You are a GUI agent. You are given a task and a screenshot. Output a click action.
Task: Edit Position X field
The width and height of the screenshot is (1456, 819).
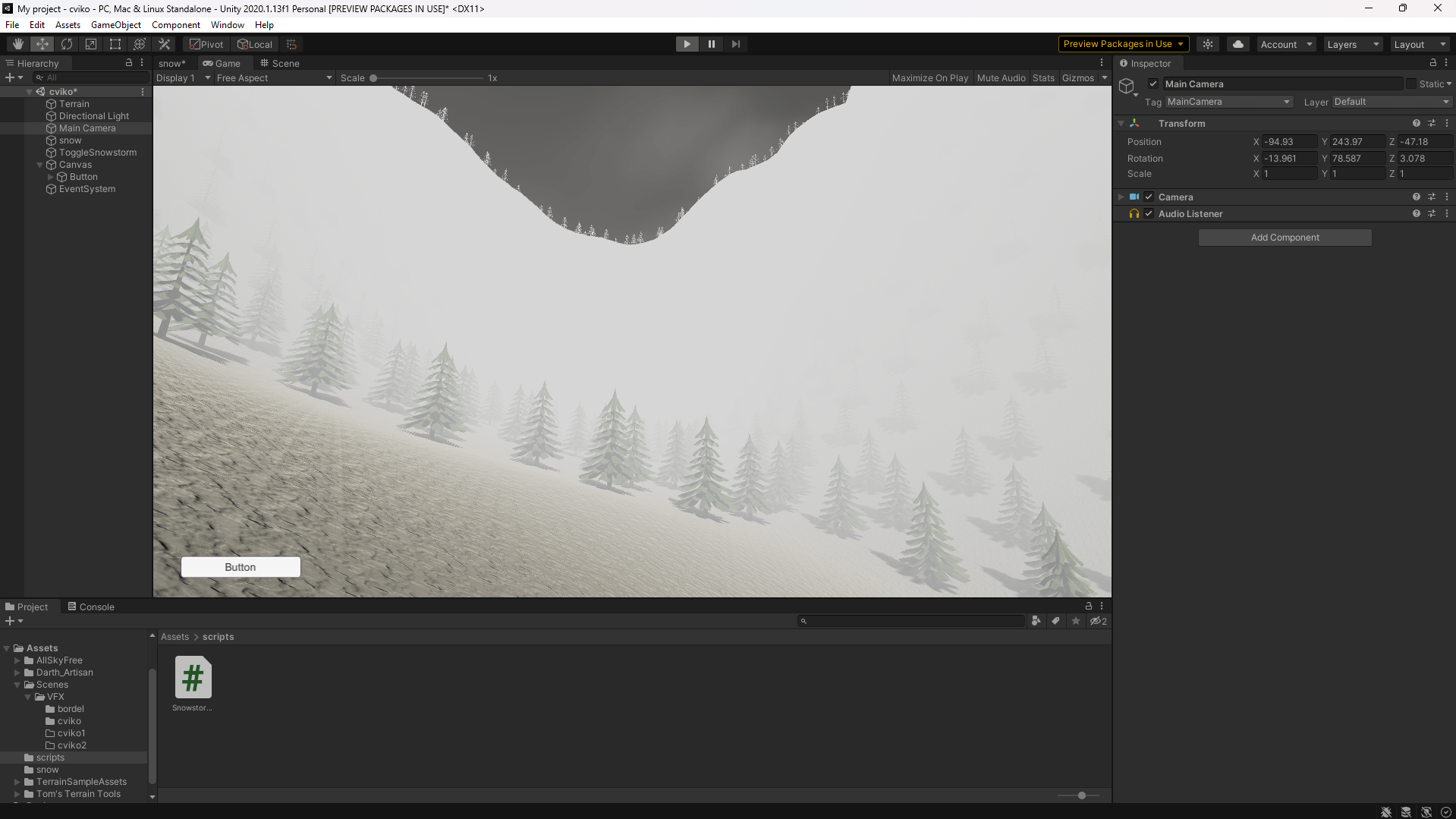(1289, 142)
